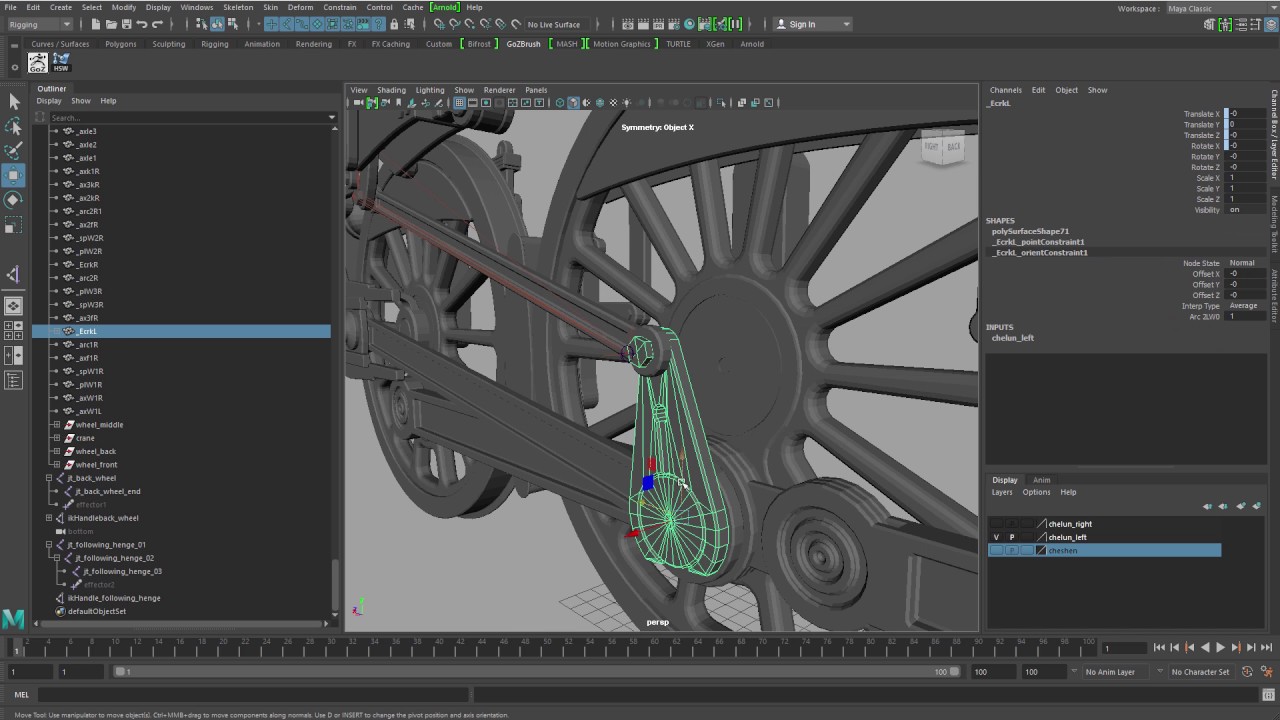Click the Maya logo home icon
Image resolution: width=1280 pixels, height=720 pixels.
click(x=13, y=619)
